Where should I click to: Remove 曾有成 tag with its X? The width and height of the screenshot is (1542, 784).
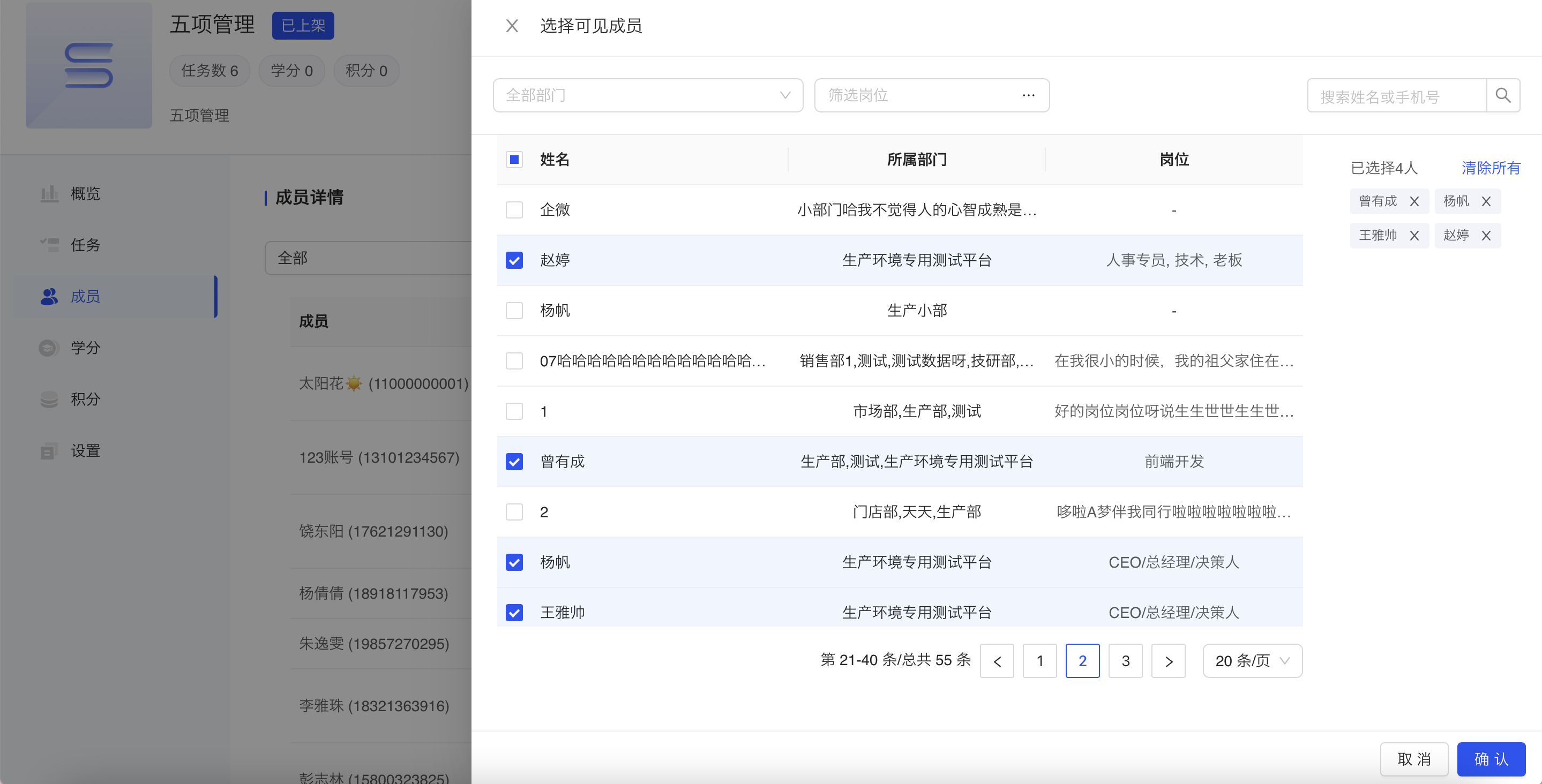coord(1414,201)
